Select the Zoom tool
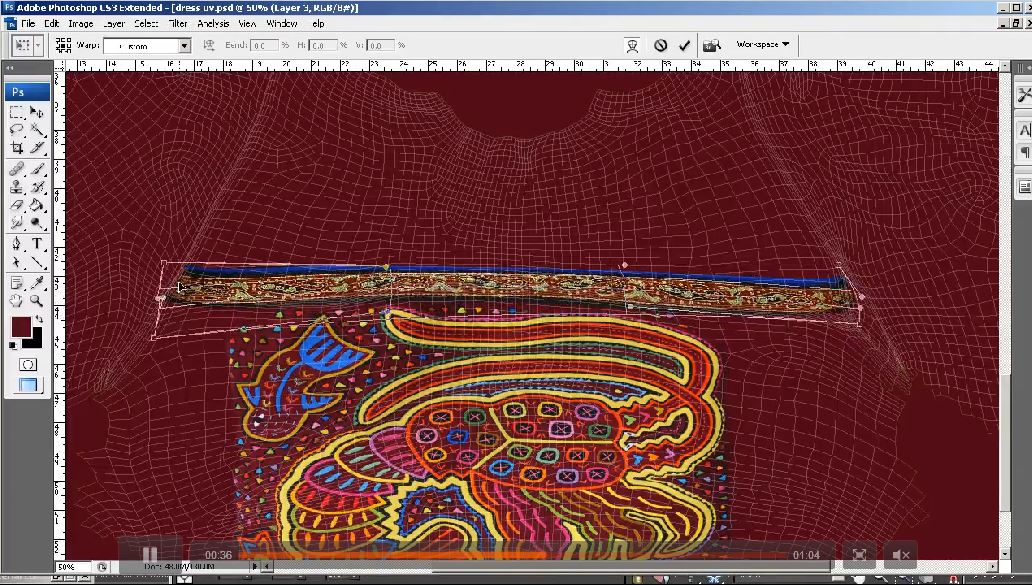Image resolution: width=1032 pixels, height=585 pixels. (37, 301)
